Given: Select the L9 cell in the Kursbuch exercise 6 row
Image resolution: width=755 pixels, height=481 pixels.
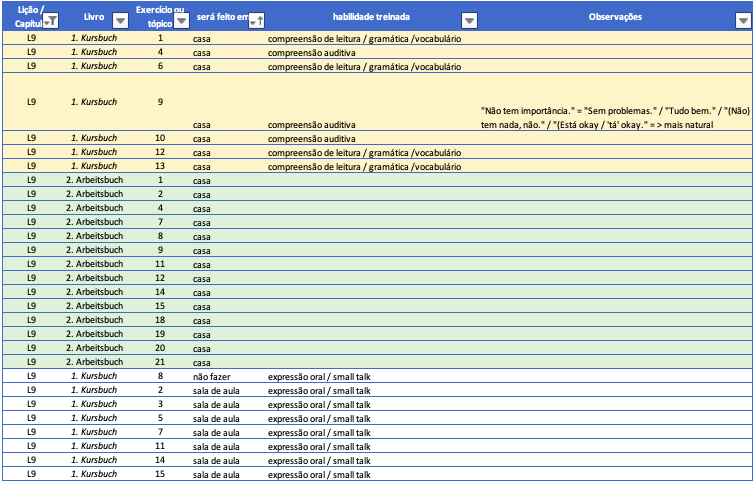Looking at the screenshot, I should pyautogui.click(x=32, y=66).
